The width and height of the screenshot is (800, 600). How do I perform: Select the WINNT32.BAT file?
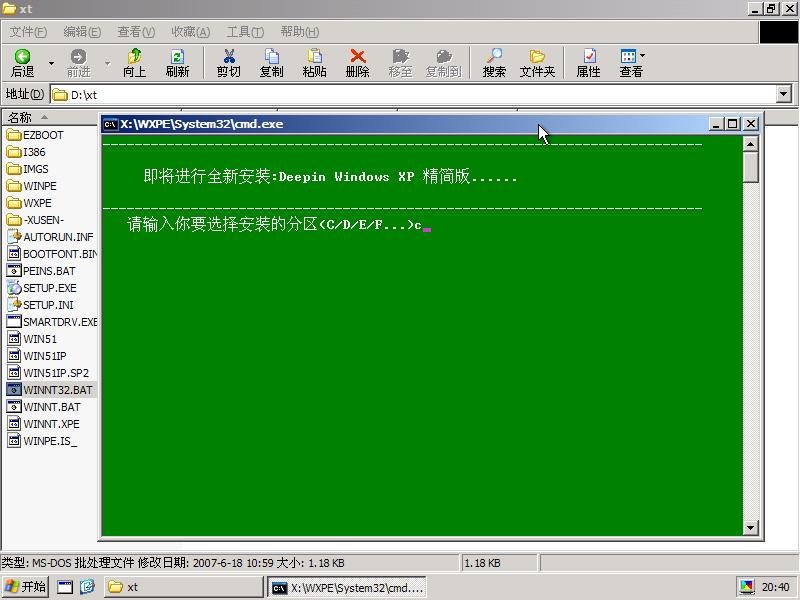point(50,390)
